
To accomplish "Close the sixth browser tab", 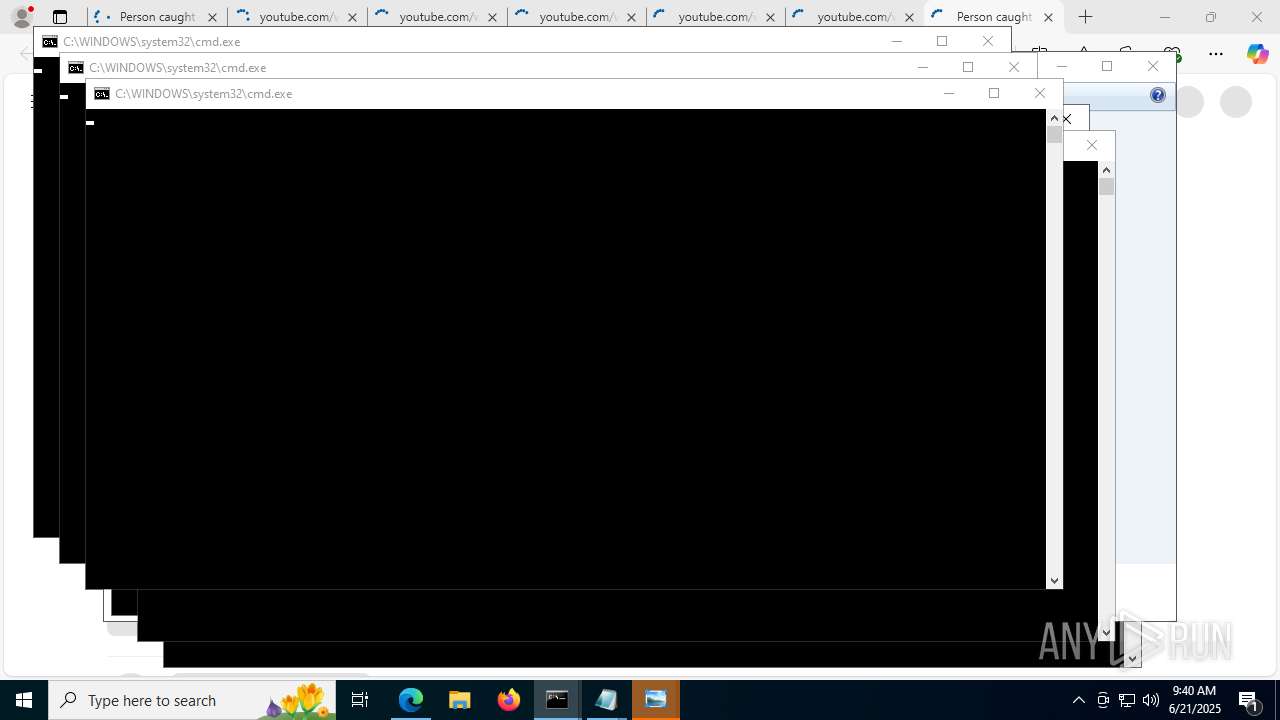I will (x=909, y=17).
